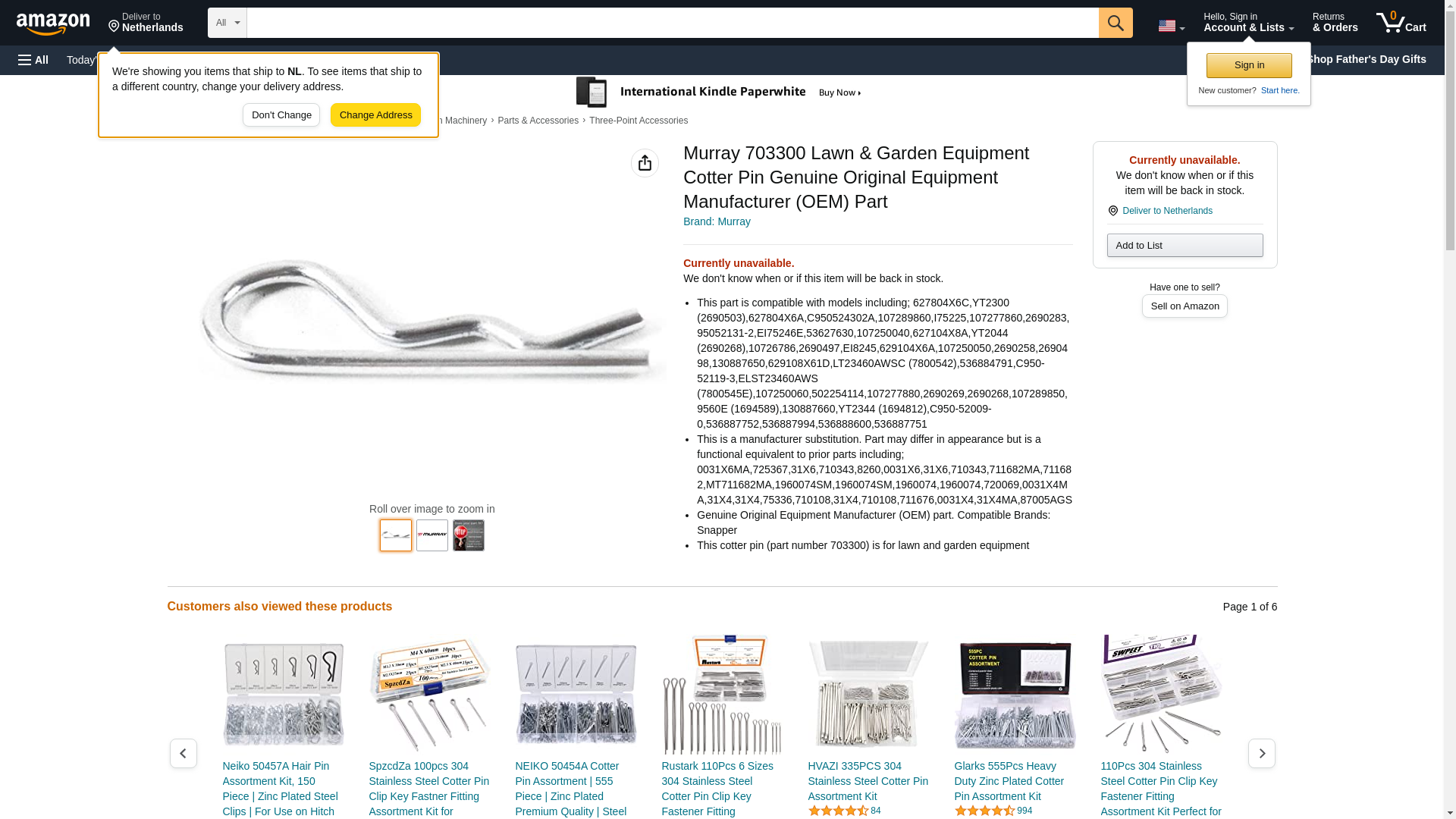Click the share icon on product image
The width and height of the screenshot is (1456, 819).
645,163
